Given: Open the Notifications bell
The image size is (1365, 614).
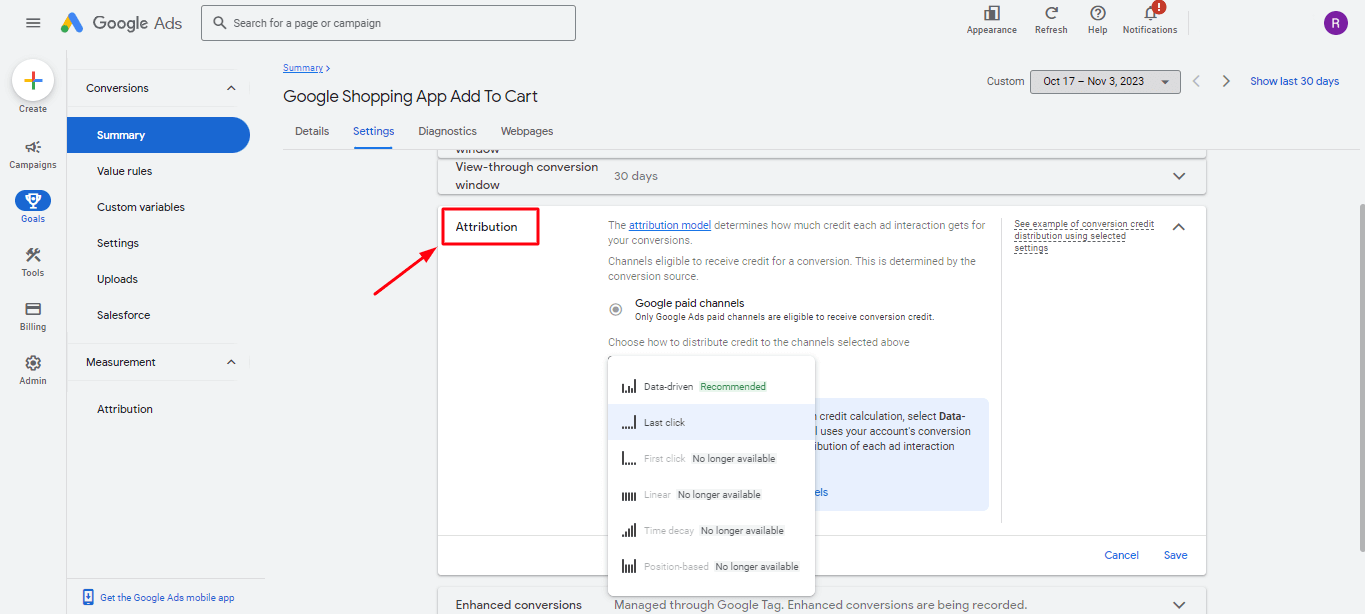Looking at the screenshot, I should point(1151,12).
